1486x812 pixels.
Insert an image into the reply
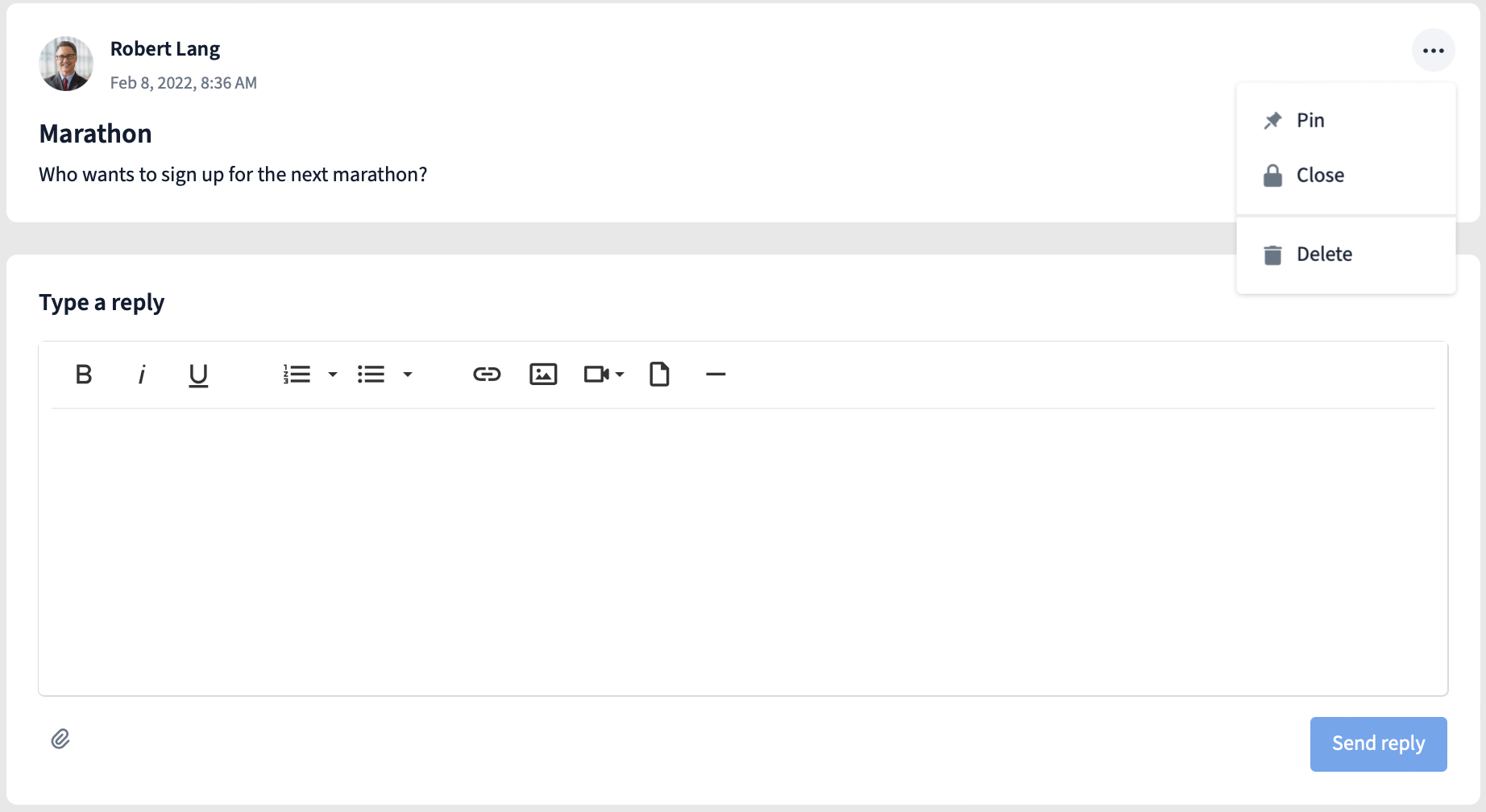pos(543,375)
